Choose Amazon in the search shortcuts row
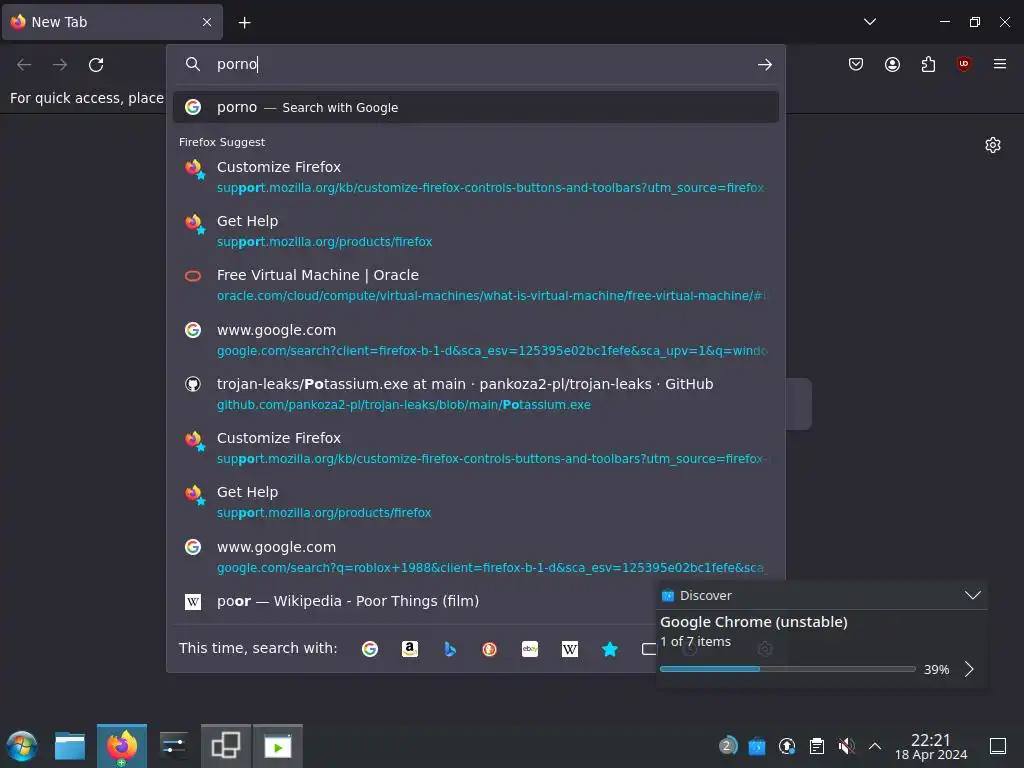Image resolution: width=1024 pixels, height=768 pixels. pos(409,648)
